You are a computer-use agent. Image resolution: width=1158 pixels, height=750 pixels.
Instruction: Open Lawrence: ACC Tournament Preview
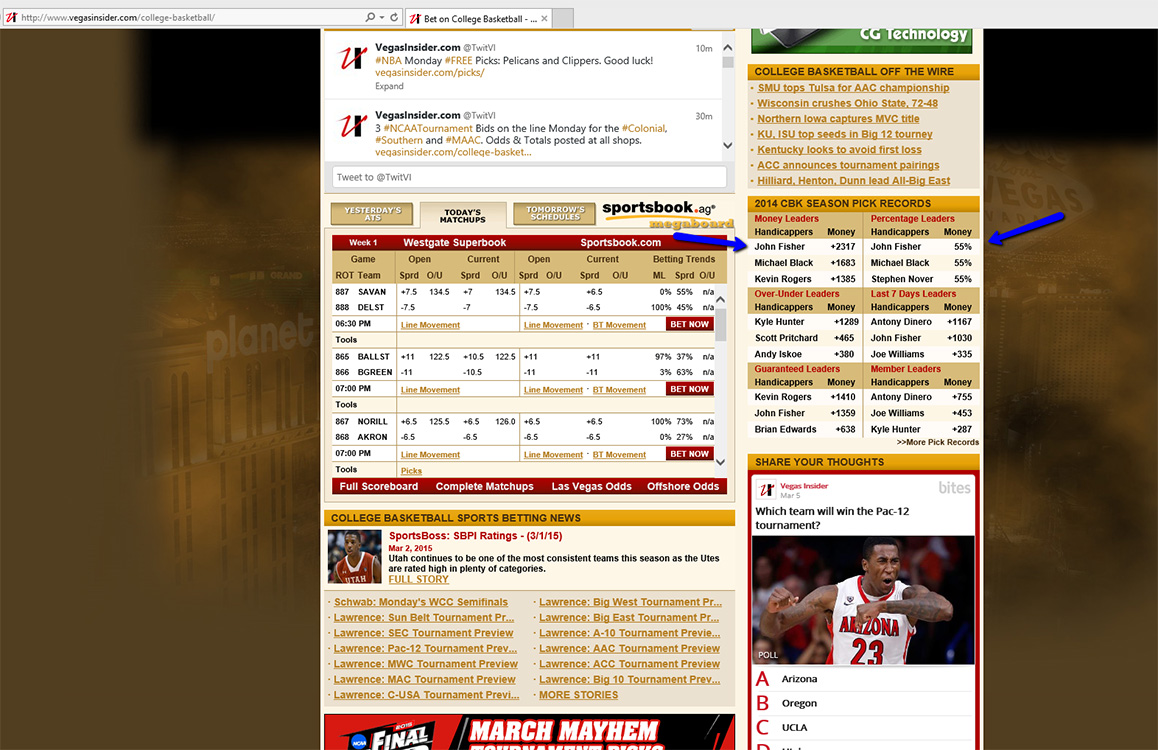[629, 664]
